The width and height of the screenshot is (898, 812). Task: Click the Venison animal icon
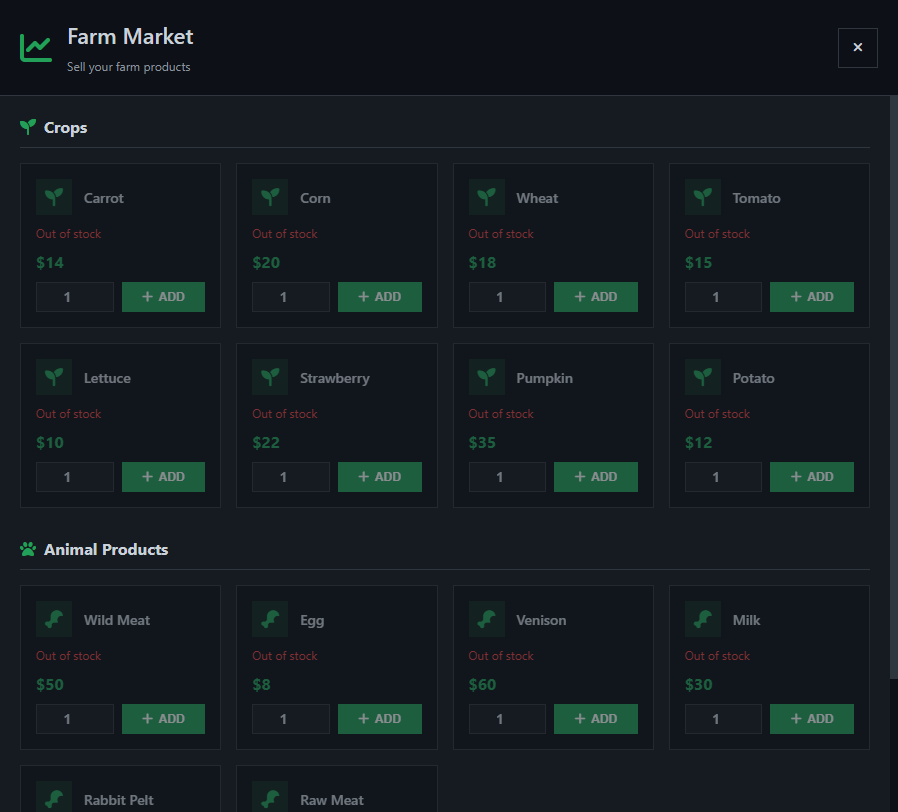pyautogui.click(x=487, y=619)
